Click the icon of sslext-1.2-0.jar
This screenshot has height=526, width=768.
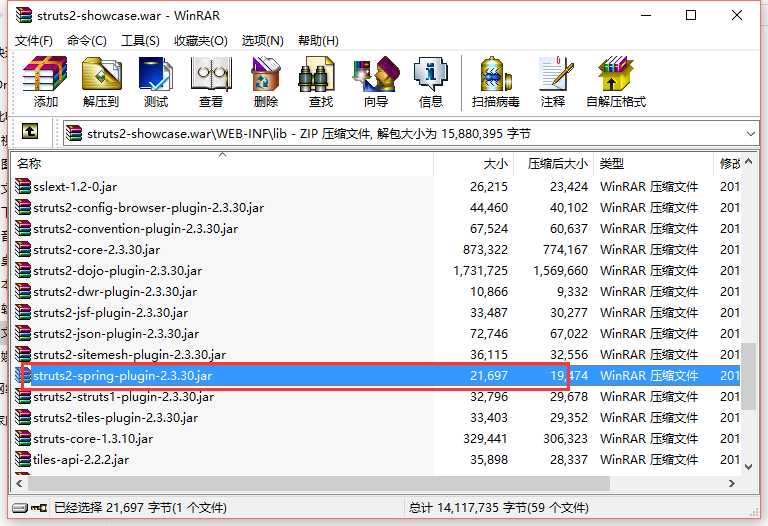23,186
